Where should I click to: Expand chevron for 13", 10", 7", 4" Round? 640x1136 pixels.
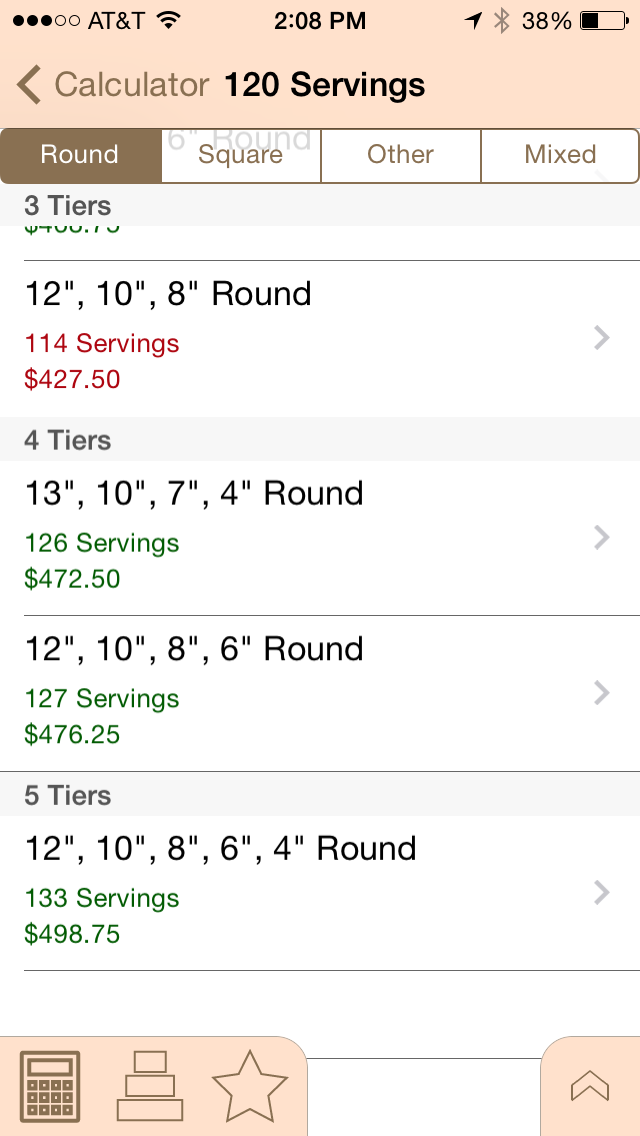click(x=602, y=538)
